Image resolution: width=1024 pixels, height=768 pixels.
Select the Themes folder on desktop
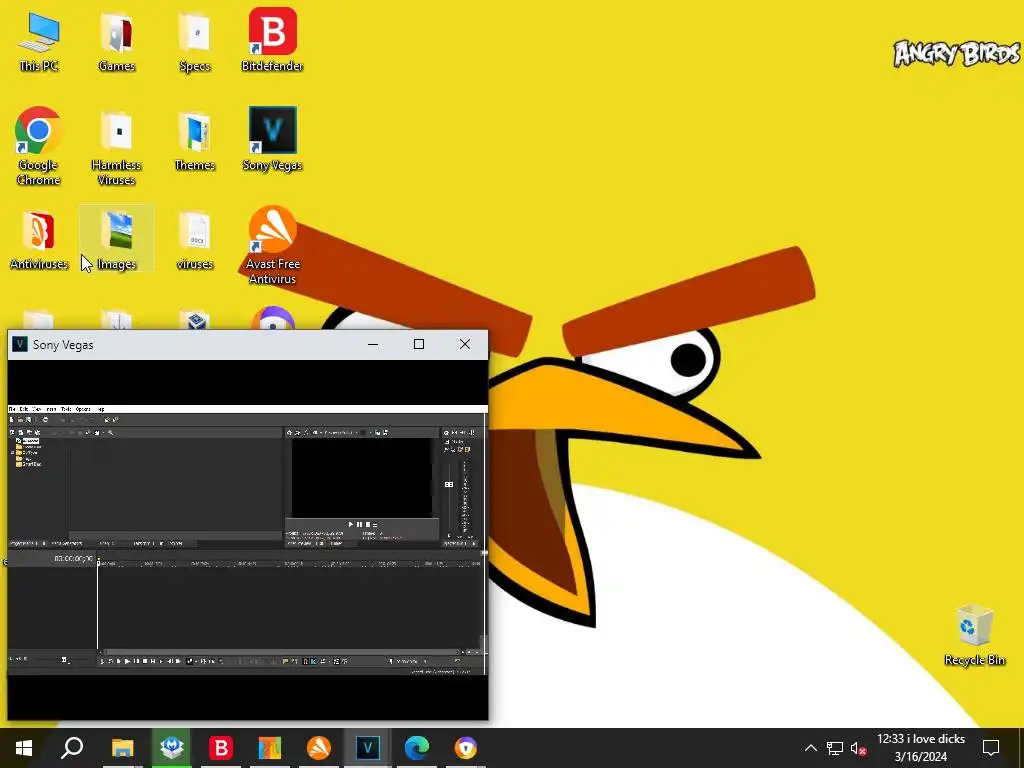195,141
